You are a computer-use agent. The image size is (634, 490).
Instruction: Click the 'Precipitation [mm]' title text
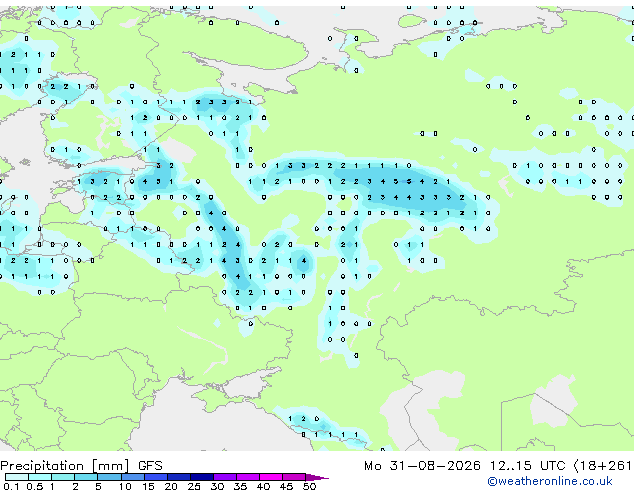pyautogui.click(x=65, y=466)
